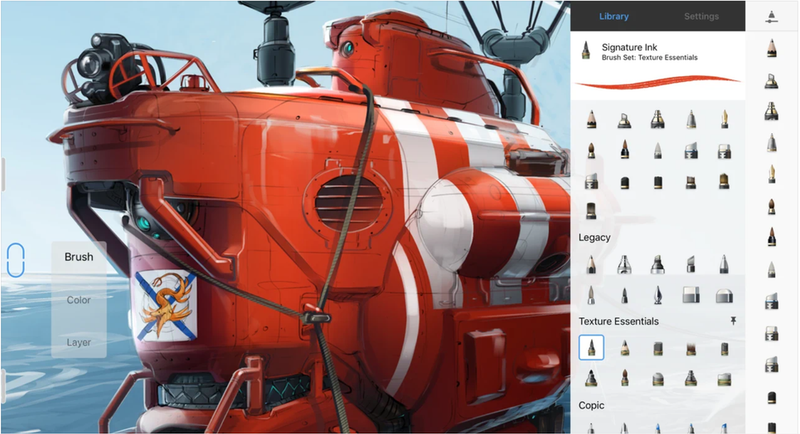Expand the Copic brush set header
Screen dimensions: 800x434
(594, 405)
